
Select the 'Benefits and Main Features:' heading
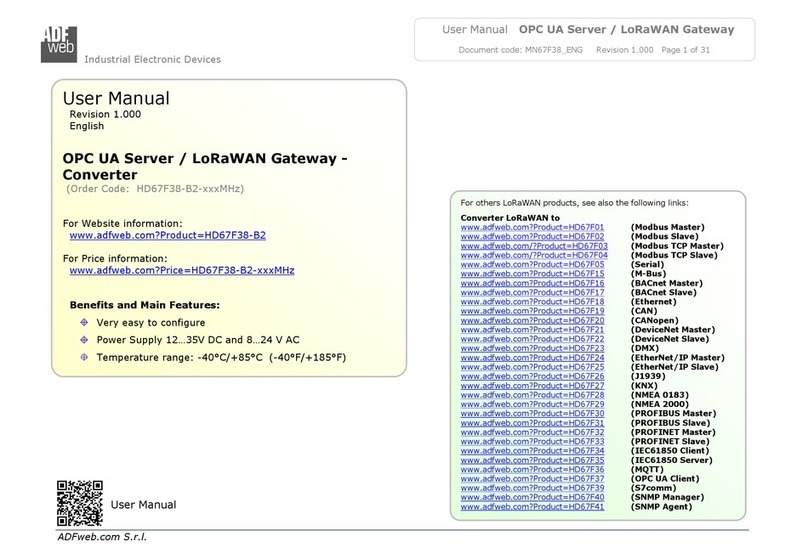point(145,305)
